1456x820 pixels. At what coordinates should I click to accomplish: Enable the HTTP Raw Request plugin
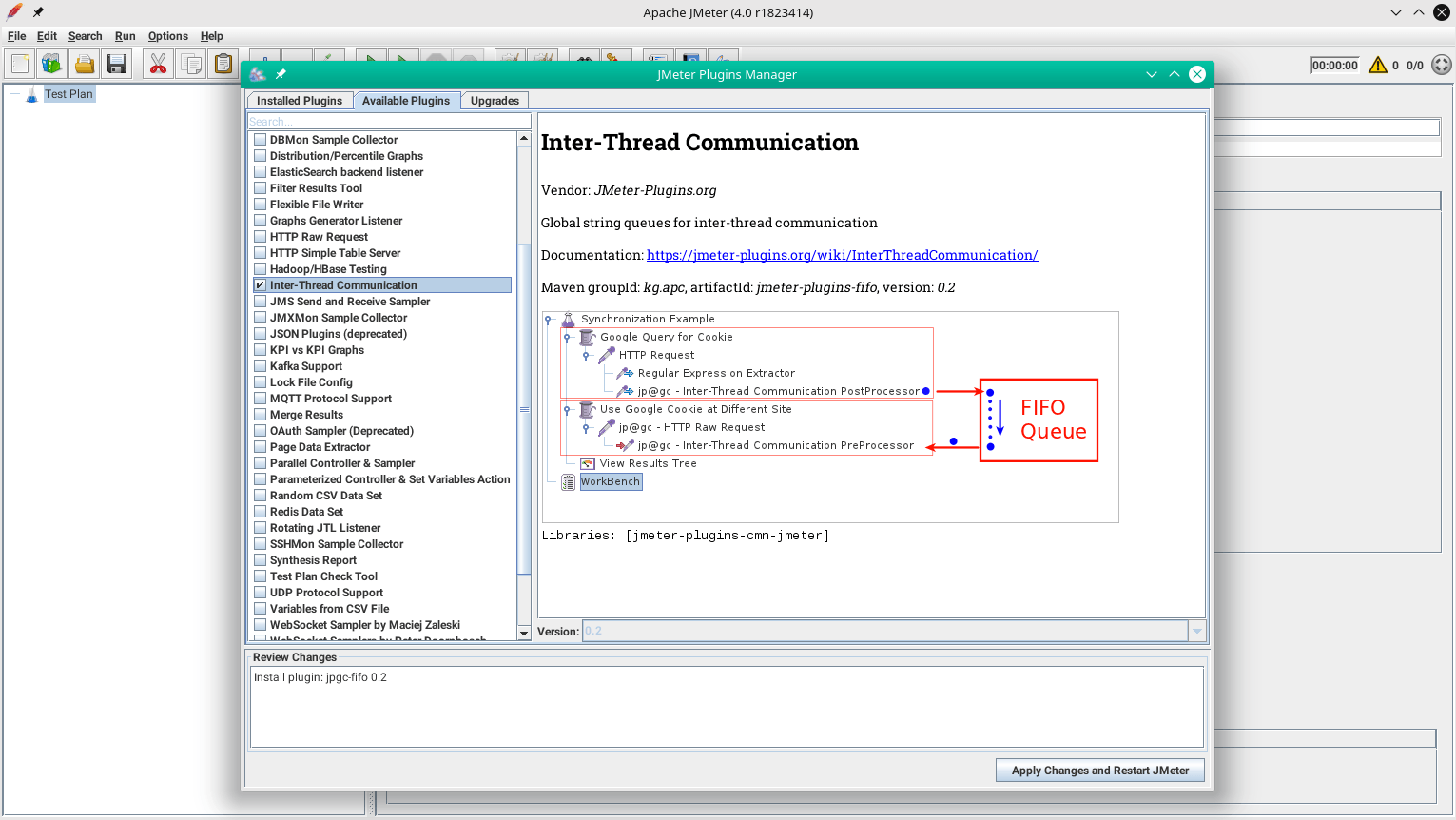tap(261, 237)
